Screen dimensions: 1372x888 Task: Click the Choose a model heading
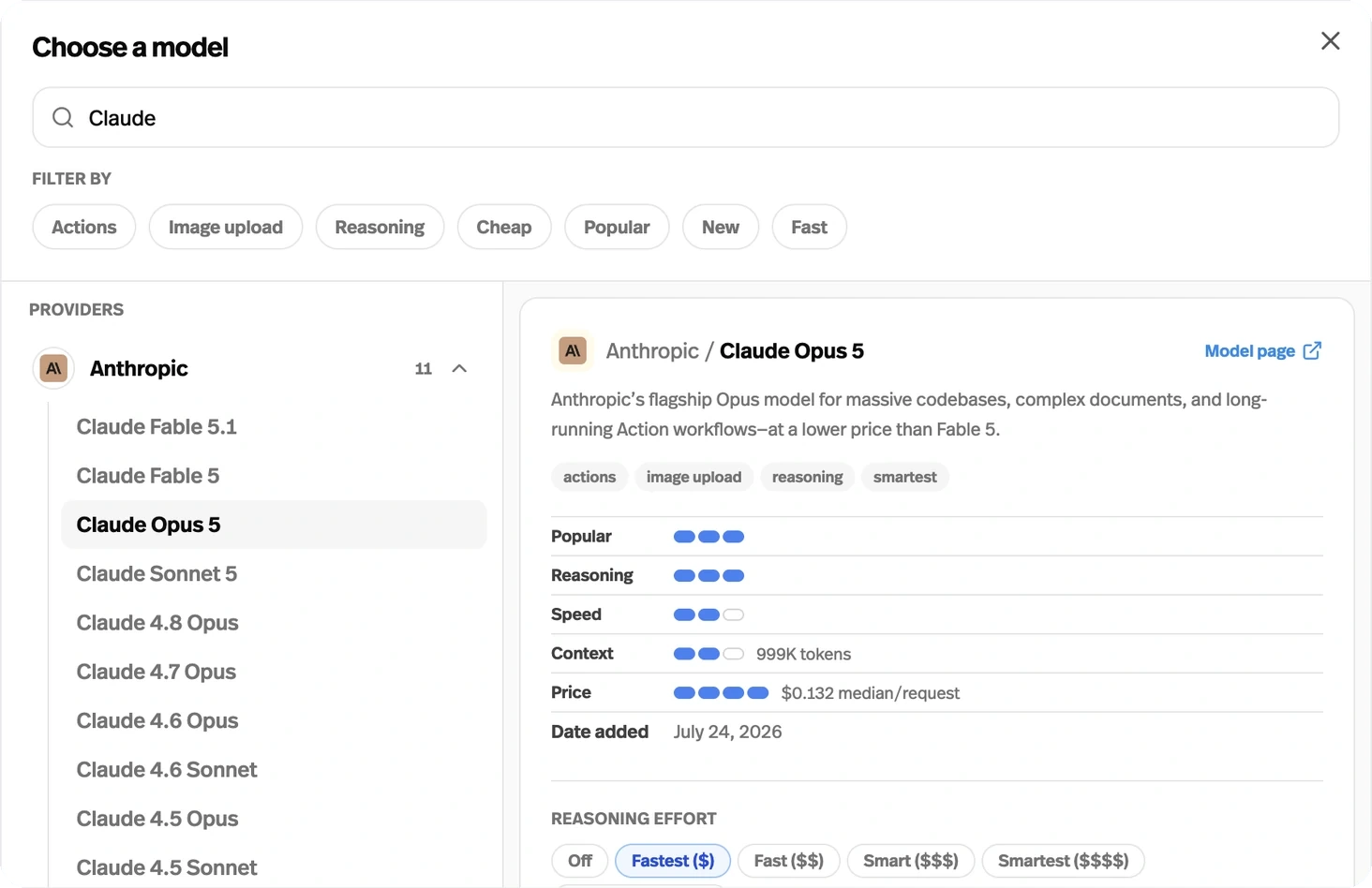(x=130, y=47)
